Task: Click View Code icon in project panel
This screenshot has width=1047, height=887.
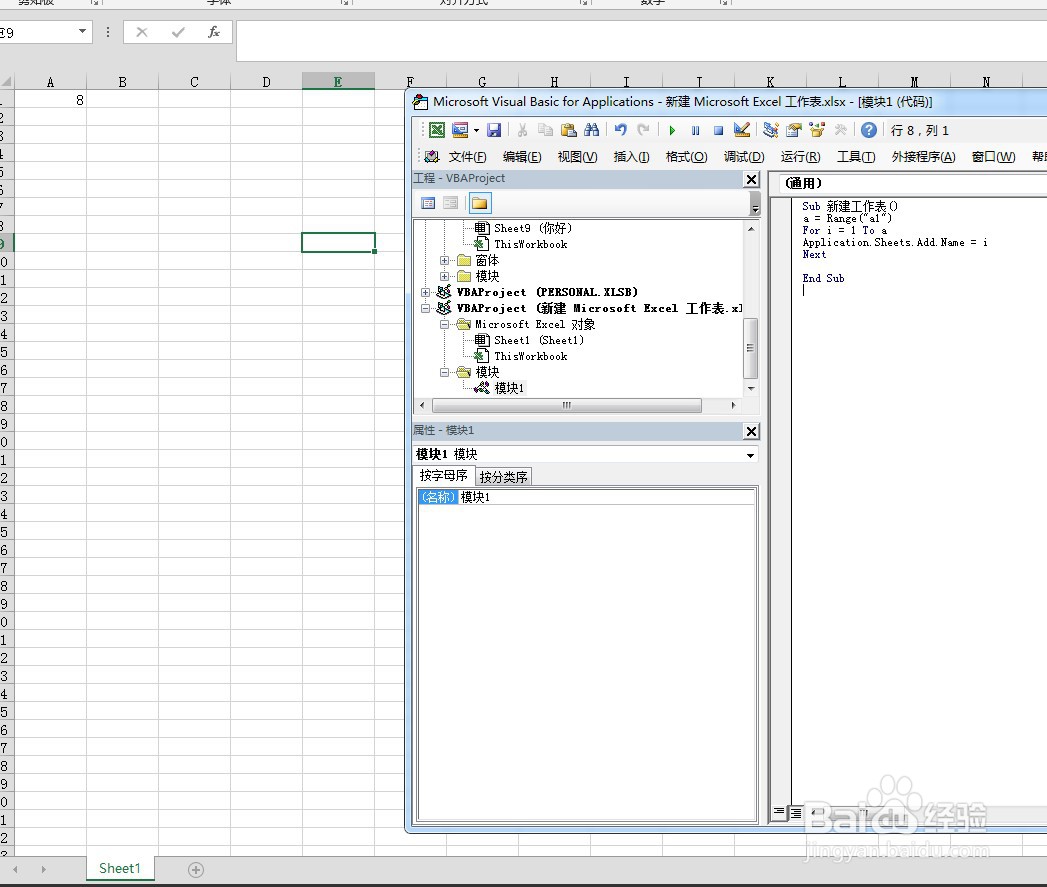Action: [x=429, y=203]
